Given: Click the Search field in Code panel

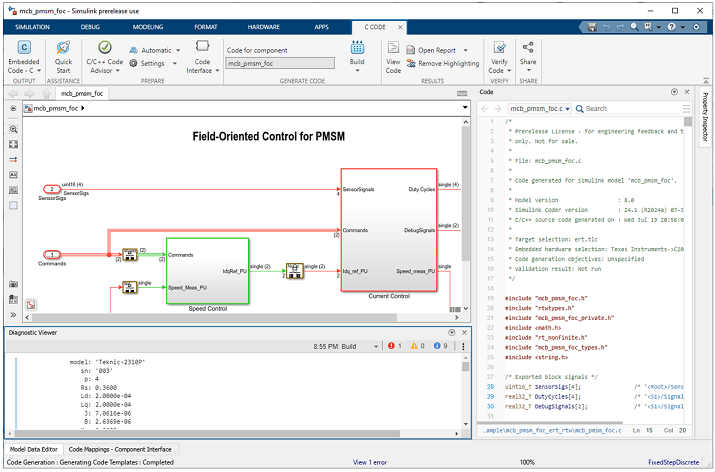Looking at the screenshot, I should click(x=627, y=109).
